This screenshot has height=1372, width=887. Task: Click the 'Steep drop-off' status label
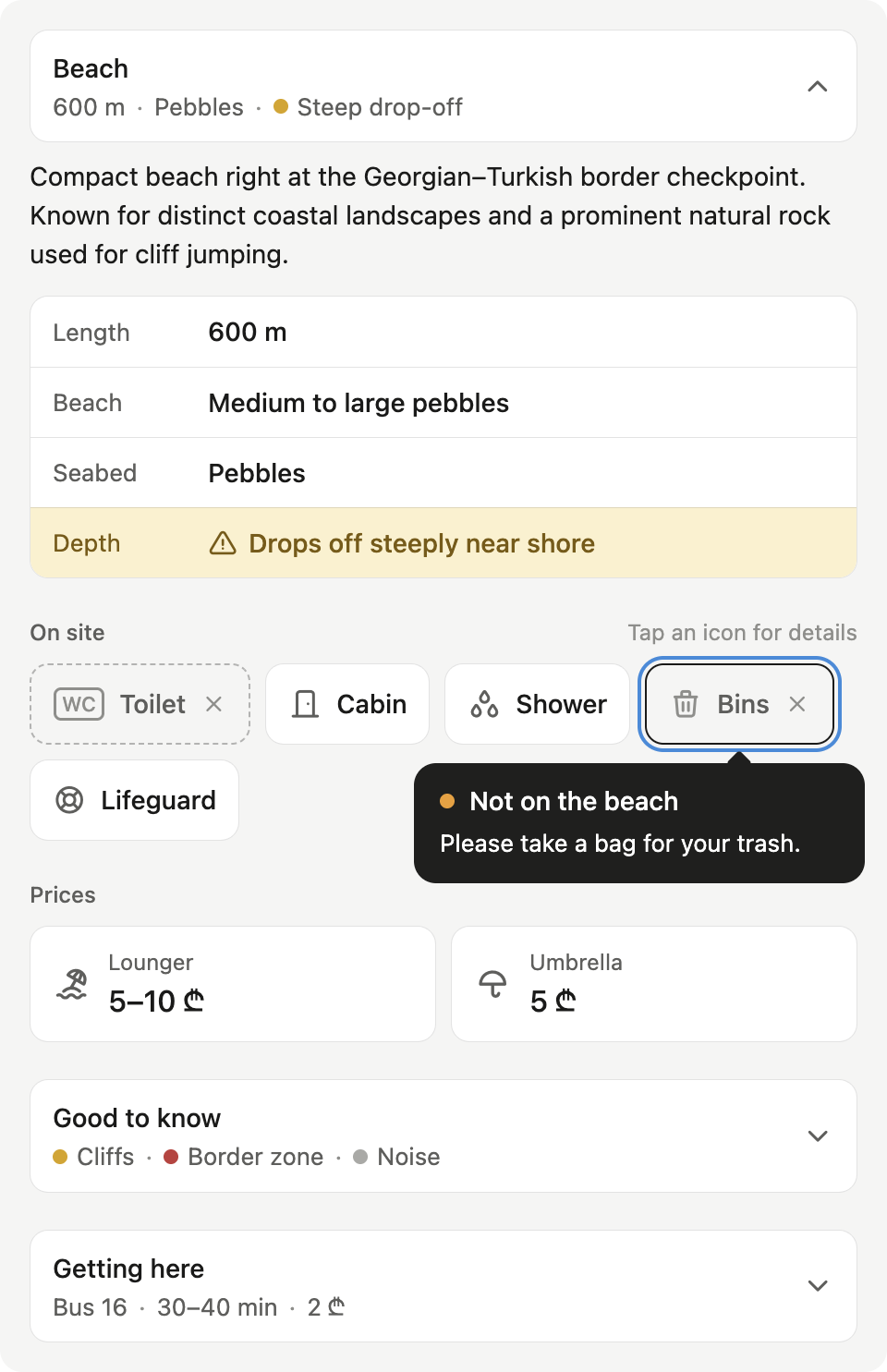tap(380, 107)
